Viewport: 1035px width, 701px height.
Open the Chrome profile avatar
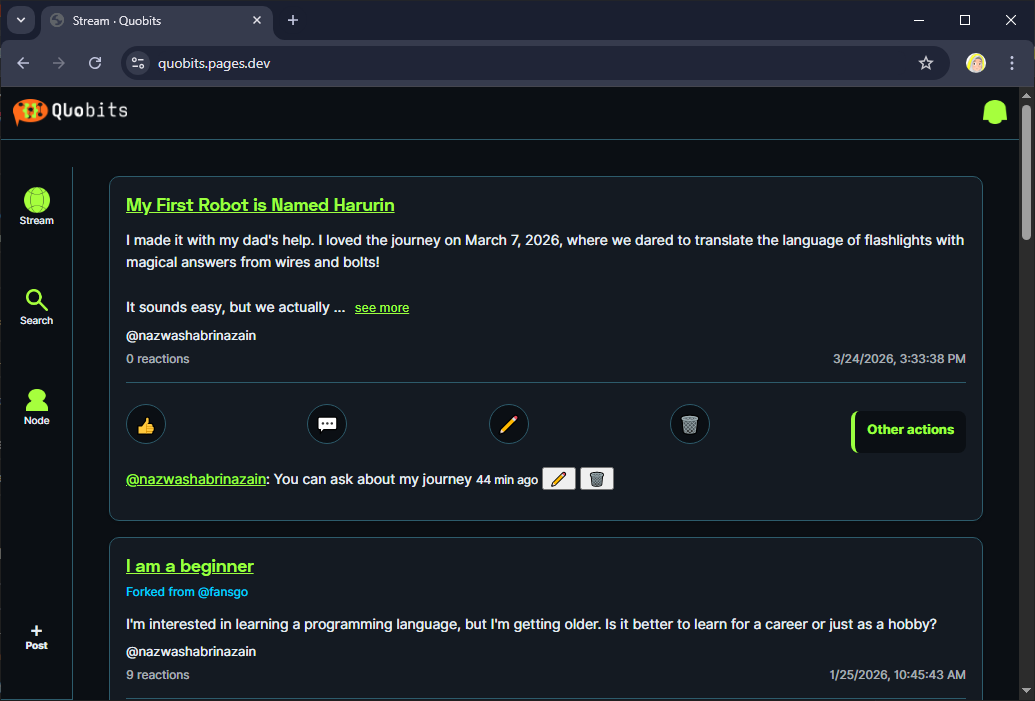tap(976, 63)
